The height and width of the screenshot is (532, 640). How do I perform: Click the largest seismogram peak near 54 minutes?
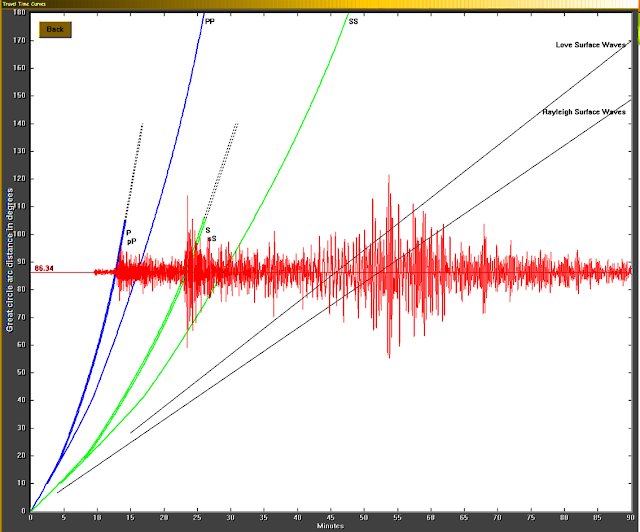(389, 176)
